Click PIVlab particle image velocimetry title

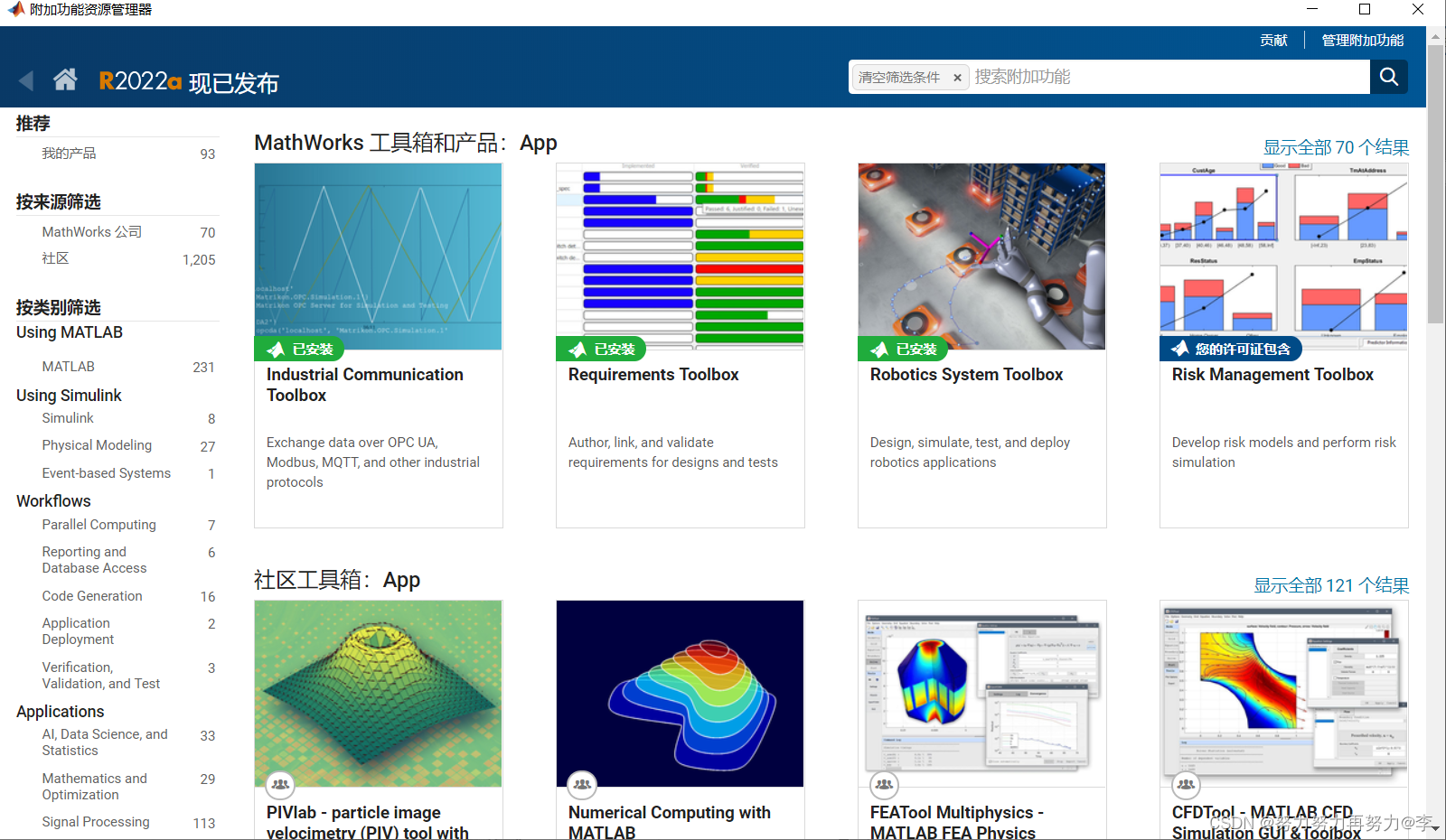pyautogui.click(x=368, y=822)
